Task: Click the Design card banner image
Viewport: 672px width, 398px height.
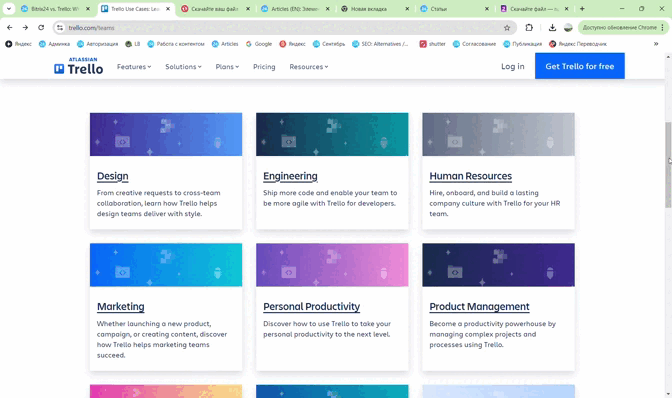Action: tap(166, 134)
